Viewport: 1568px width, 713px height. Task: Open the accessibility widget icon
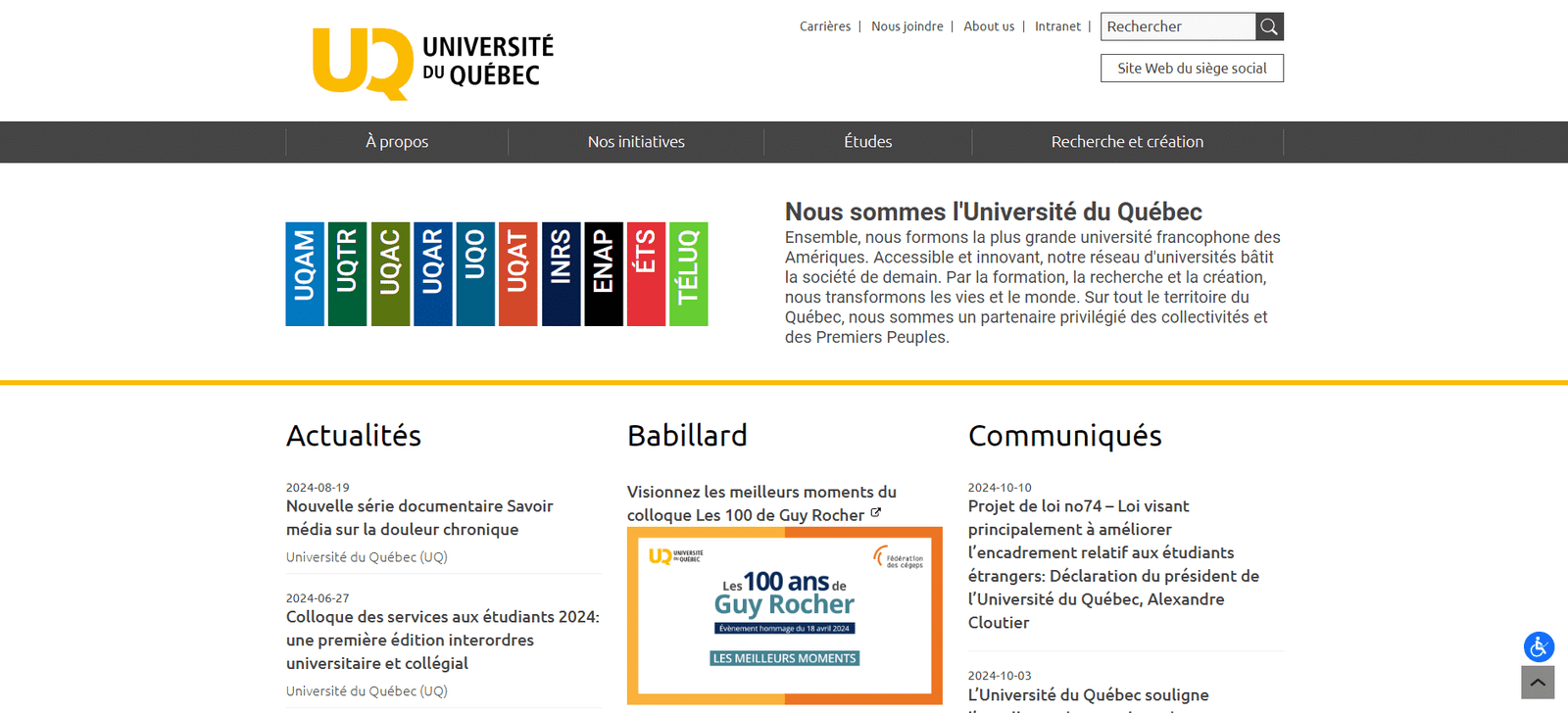[x=1539, y=646]
